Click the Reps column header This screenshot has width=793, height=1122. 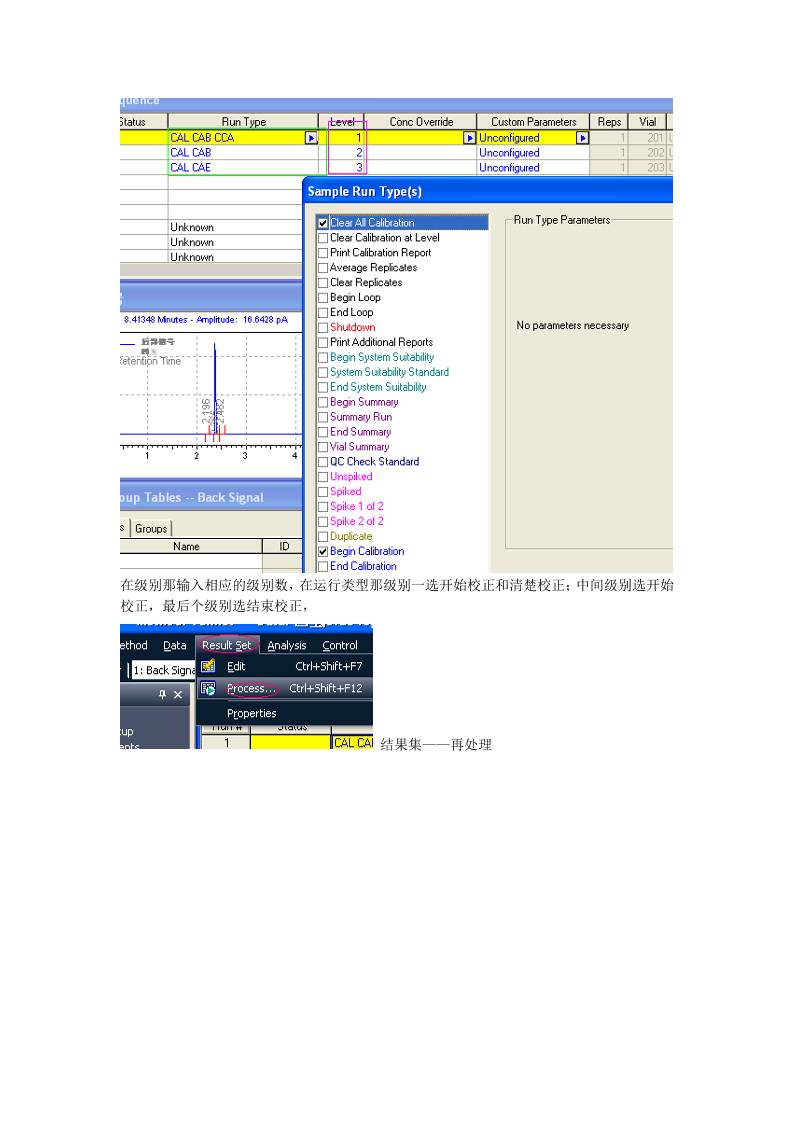coord(609,122)
